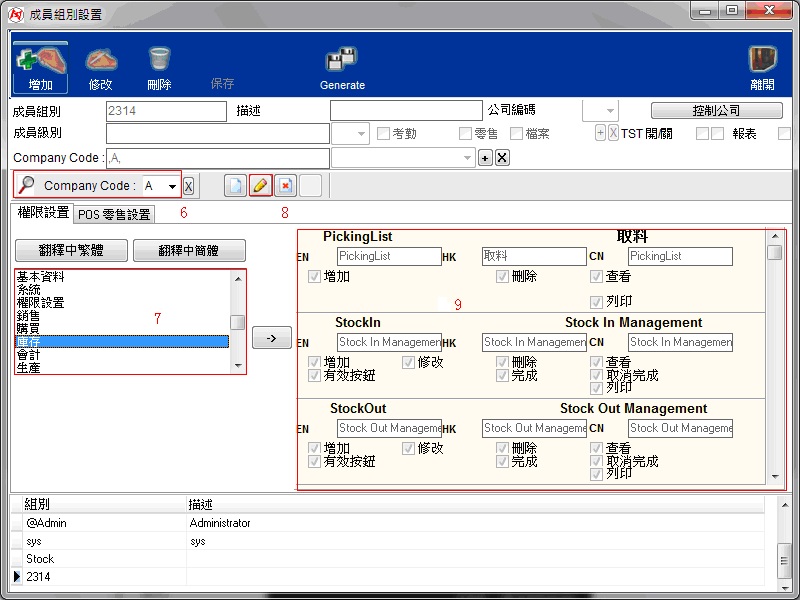Switch to 權限設置 tab
The image size is (800, 600).
pos(43,212)
